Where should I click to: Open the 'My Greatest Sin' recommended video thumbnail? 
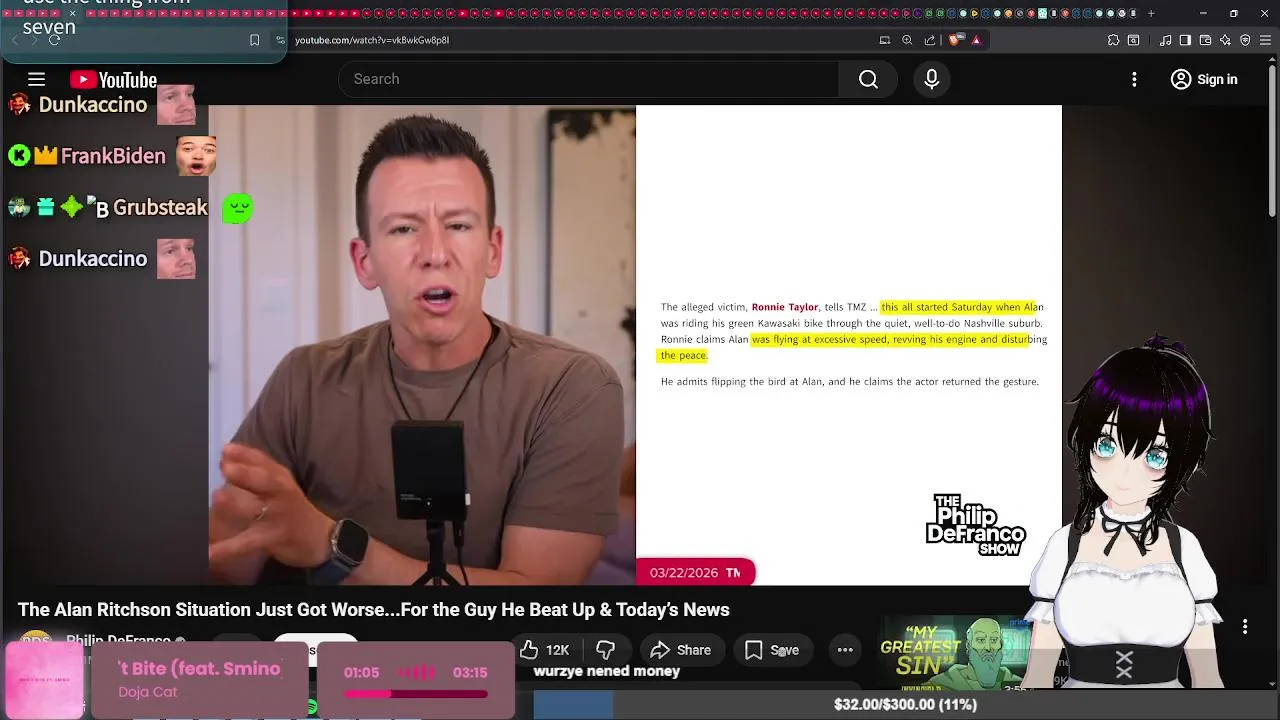click(x=955, y=653)
